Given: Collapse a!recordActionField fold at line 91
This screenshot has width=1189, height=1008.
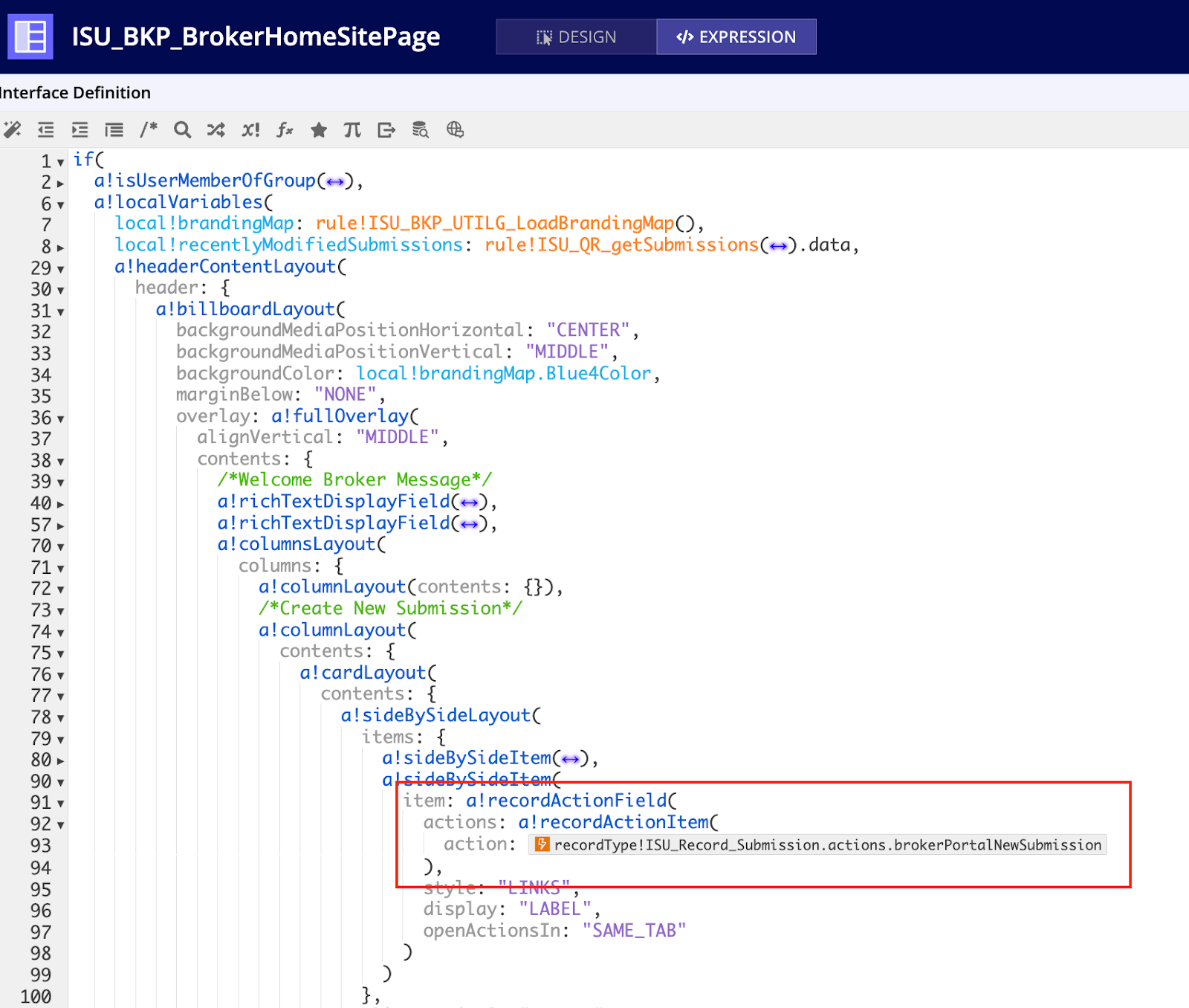Looking at the screenshot, I should [60, 804].
